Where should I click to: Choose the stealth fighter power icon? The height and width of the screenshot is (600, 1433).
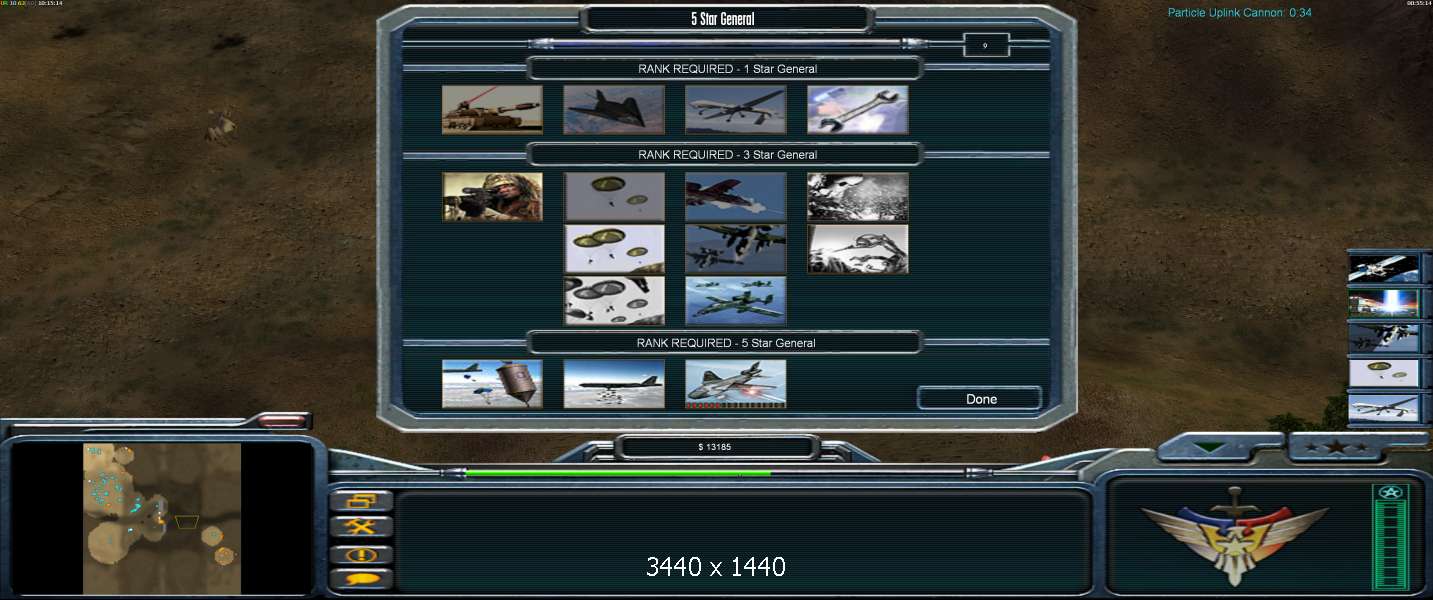tap(614, 110)
